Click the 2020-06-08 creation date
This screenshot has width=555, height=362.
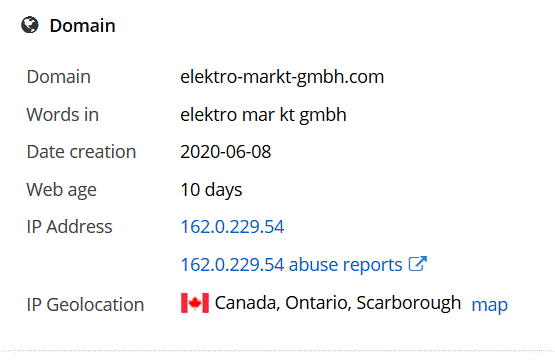coord(225,152)
